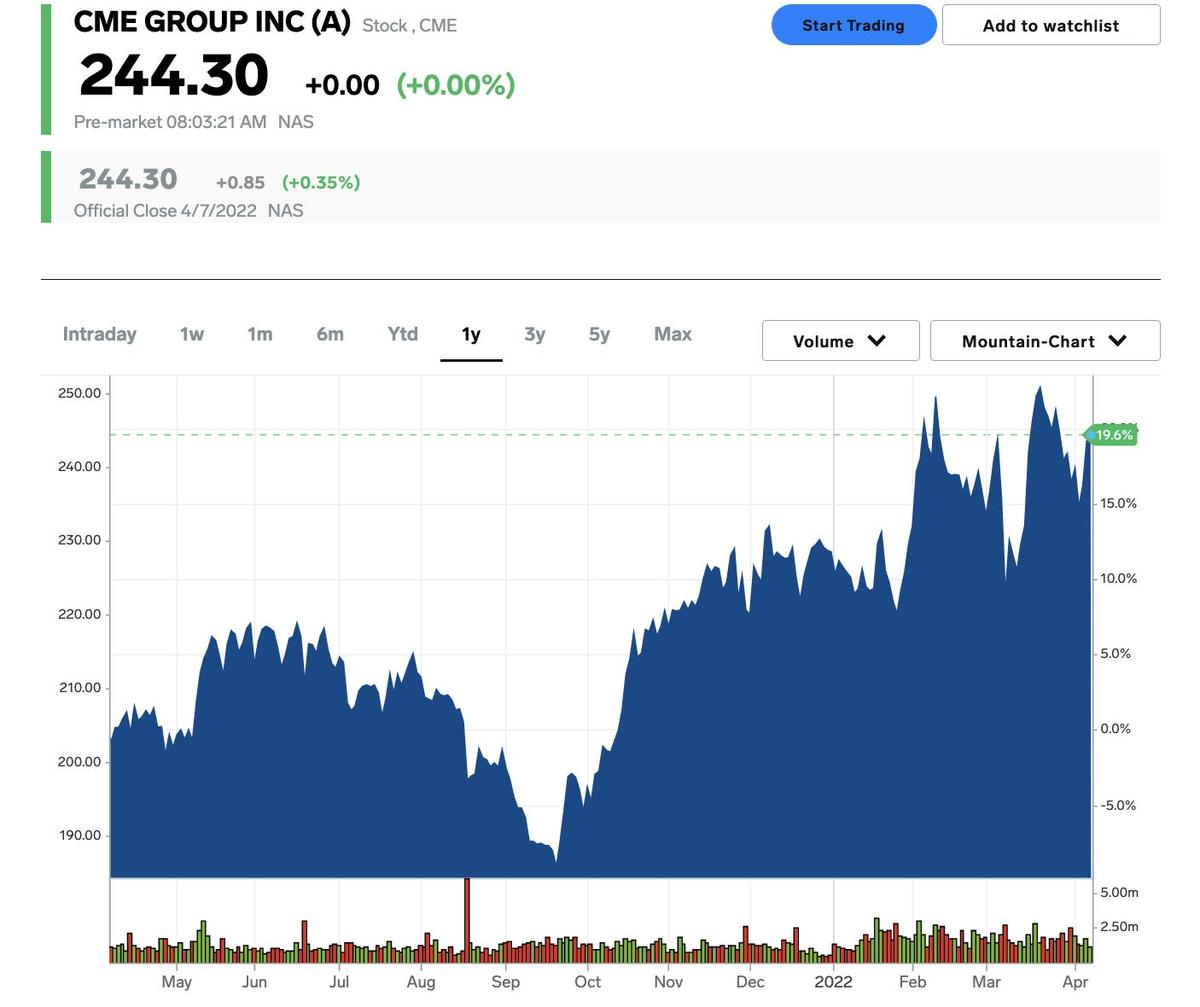The width and height of the screenshot is (1200, 1007).
Task: Open the Volume indicator dropdown
Action: [839, 340]
